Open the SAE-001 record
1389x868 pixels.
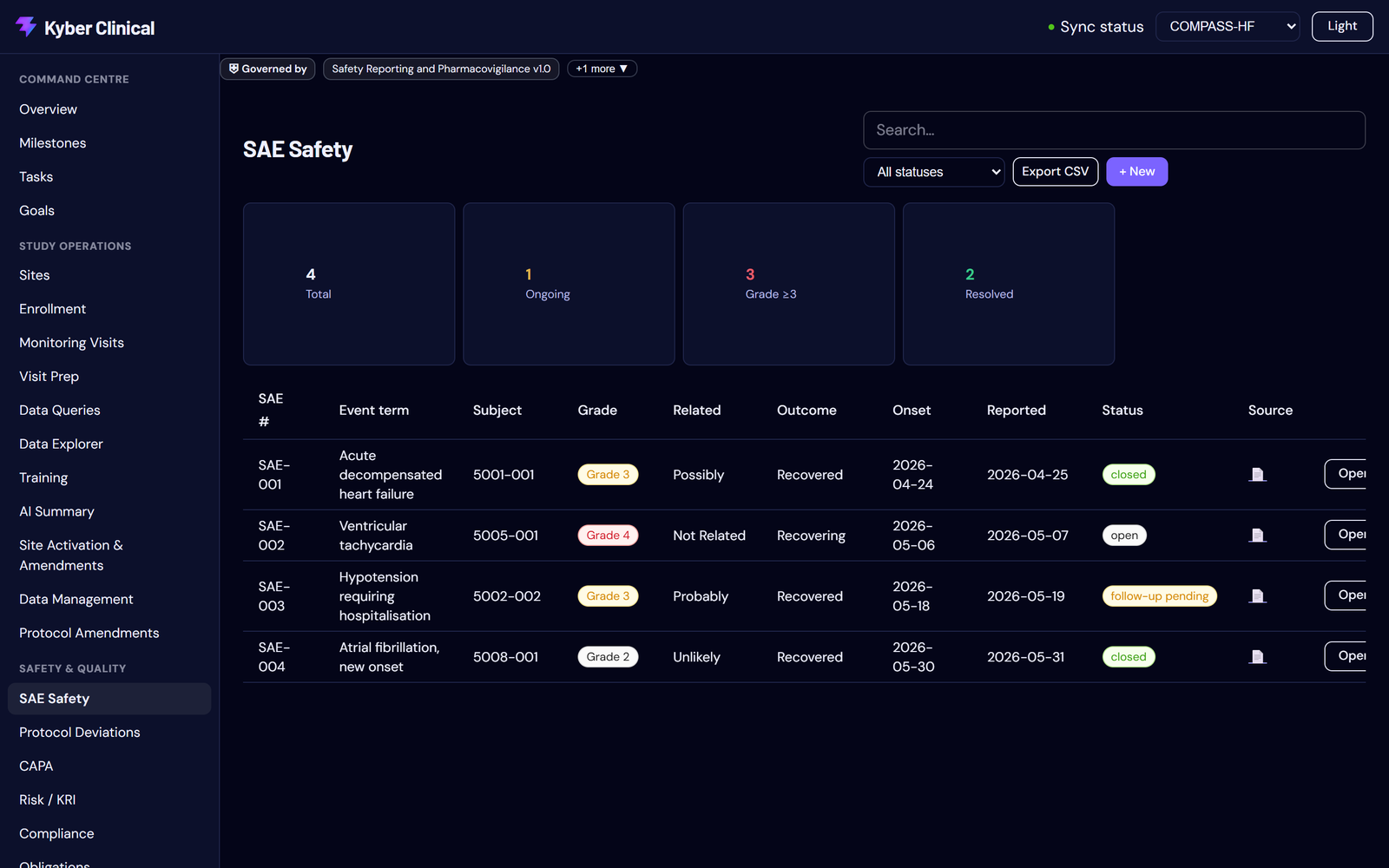(1346, 474)
